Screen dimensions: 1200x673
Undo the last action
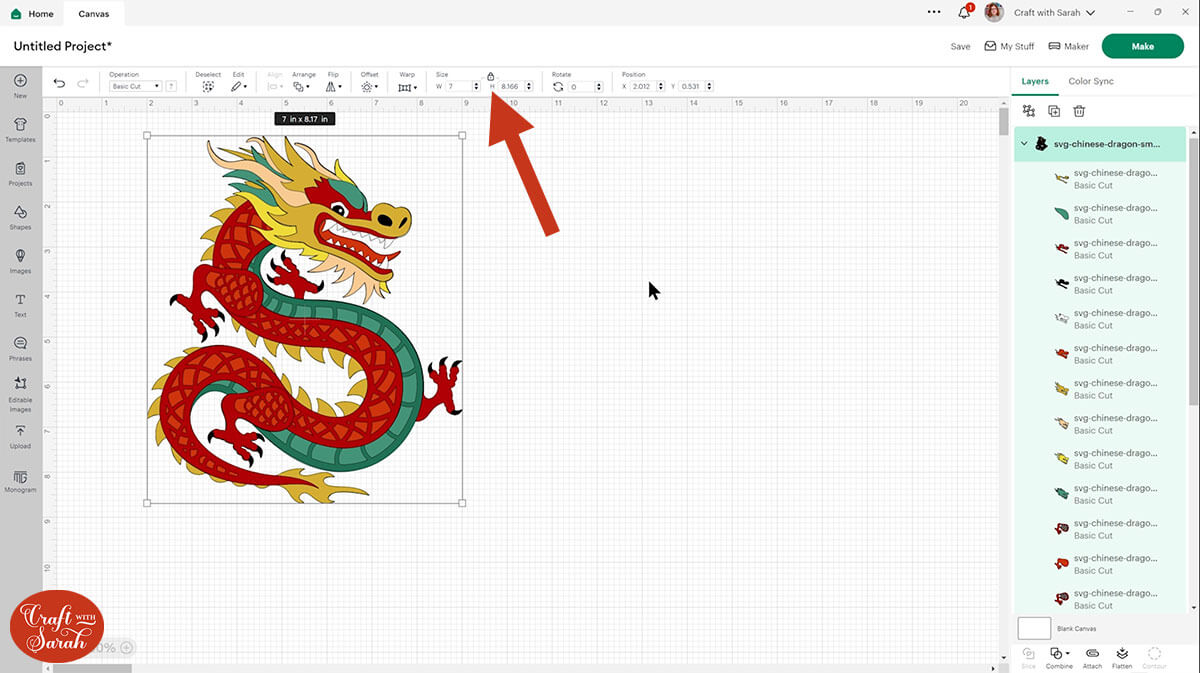click(59, 84)
